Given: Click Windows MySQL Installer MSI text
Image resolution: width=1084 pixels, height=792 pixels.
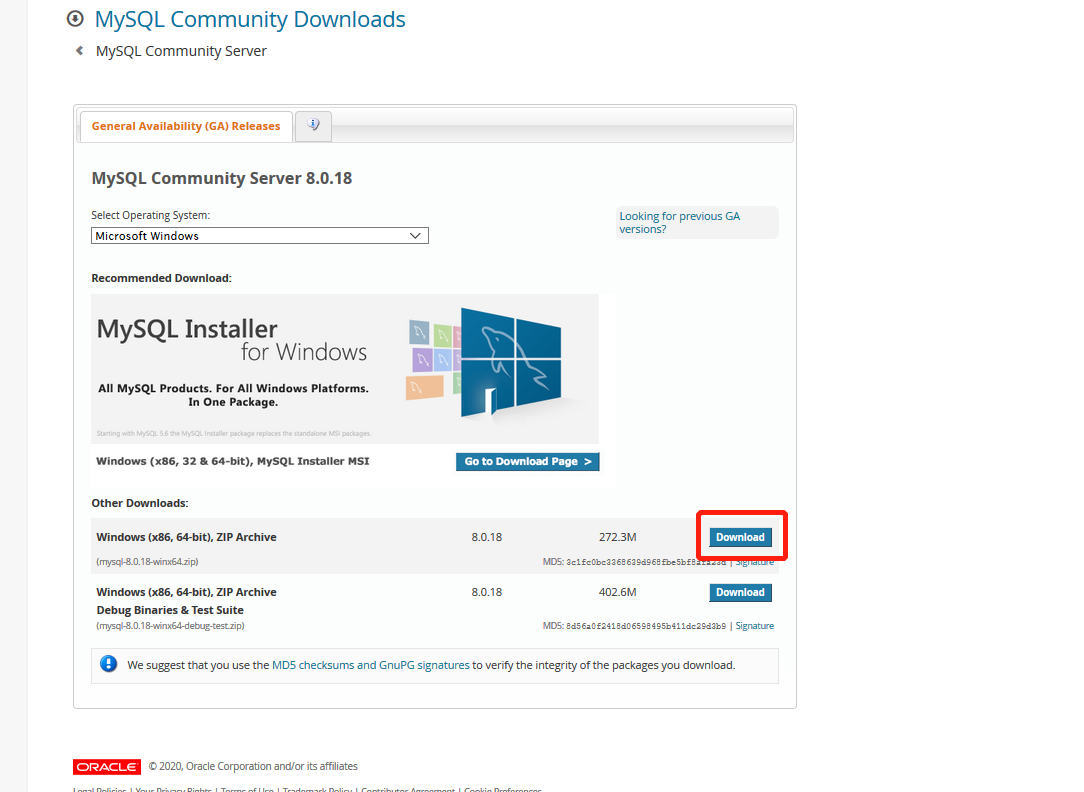Looking at the screenshot, I should (233, 461).
